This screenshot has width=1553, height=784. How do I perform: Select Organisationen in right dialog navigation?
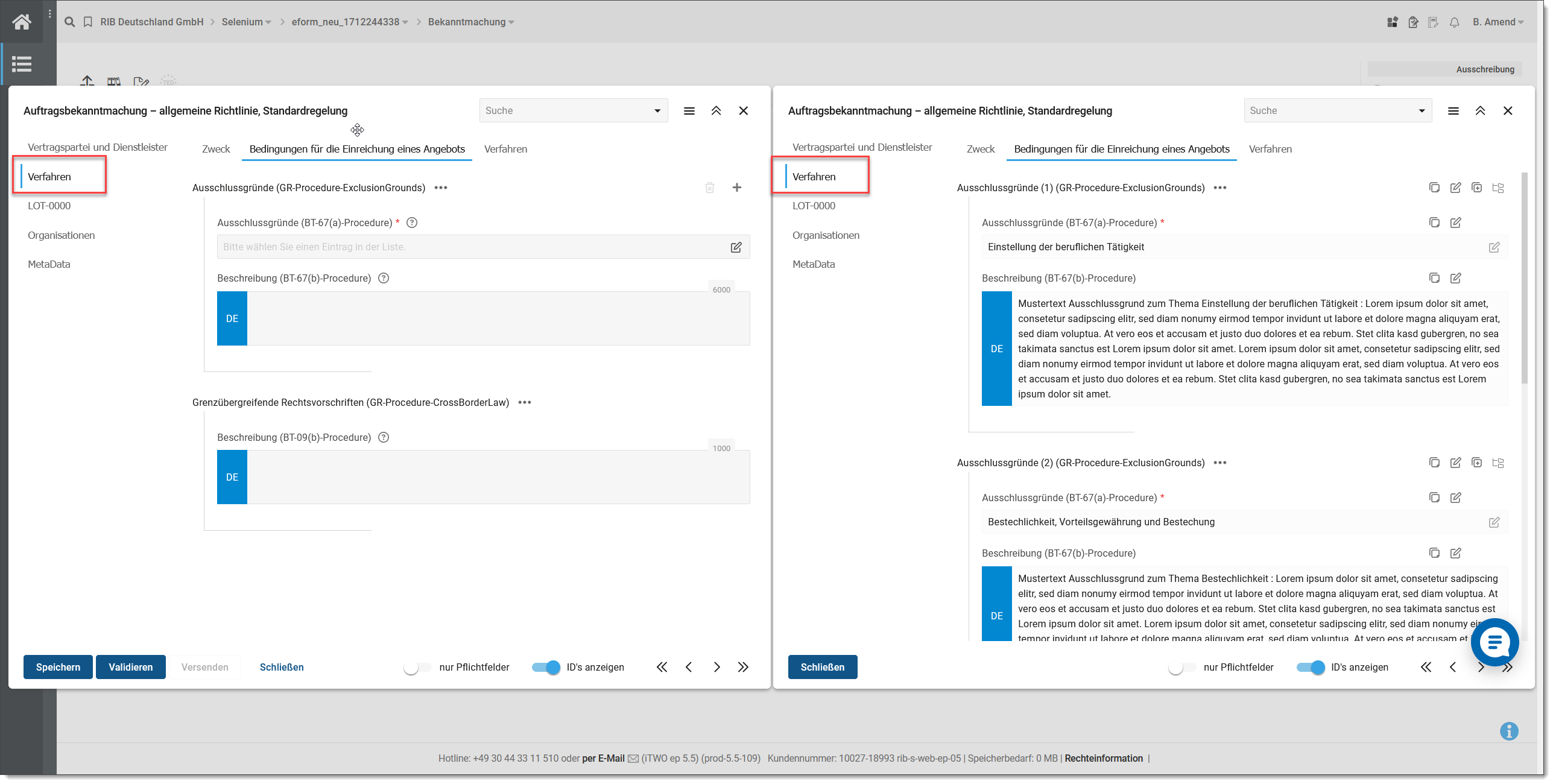826,235
